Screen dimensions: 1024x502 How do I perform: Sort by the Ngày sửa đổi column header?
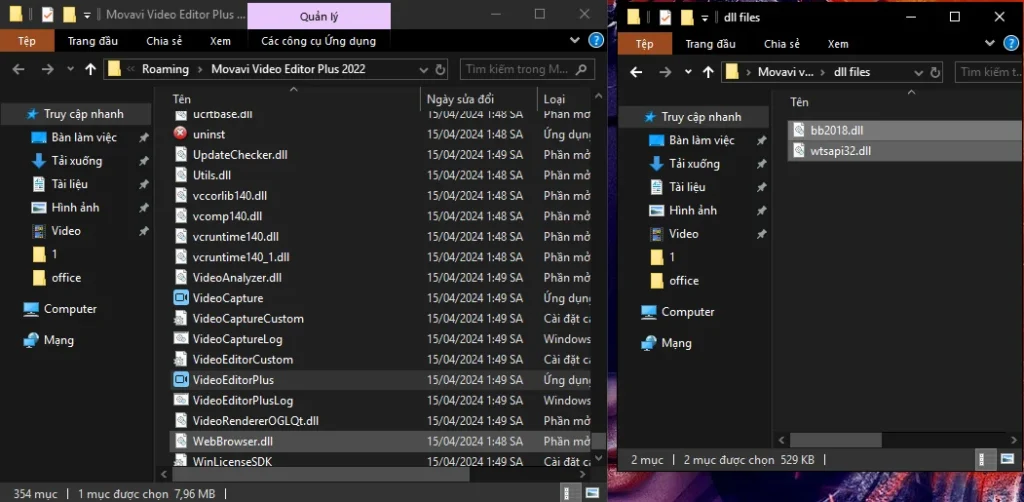(460, 99)
